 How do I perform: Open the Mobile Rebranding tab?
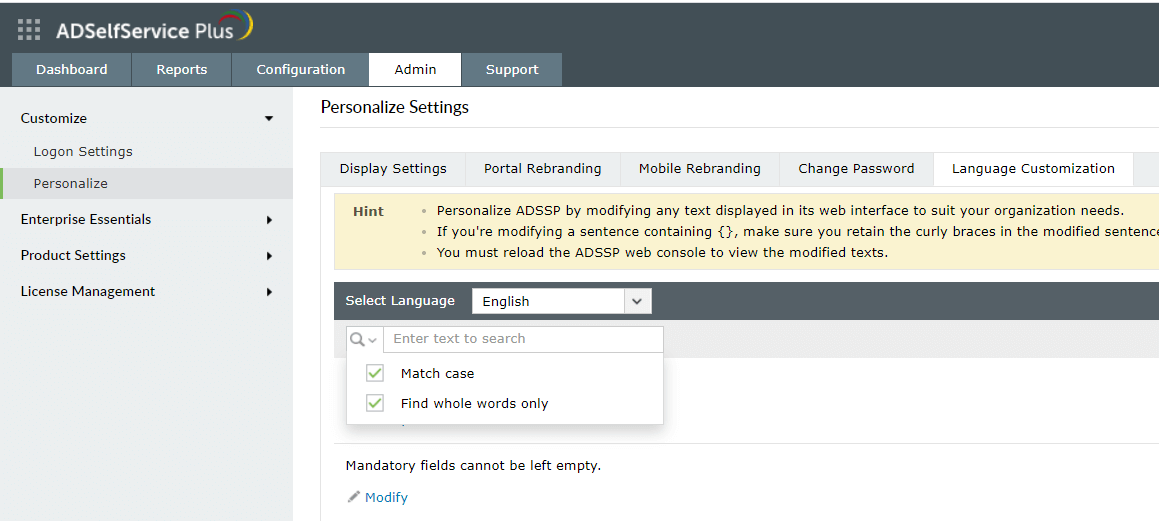[x=699, y=169]
